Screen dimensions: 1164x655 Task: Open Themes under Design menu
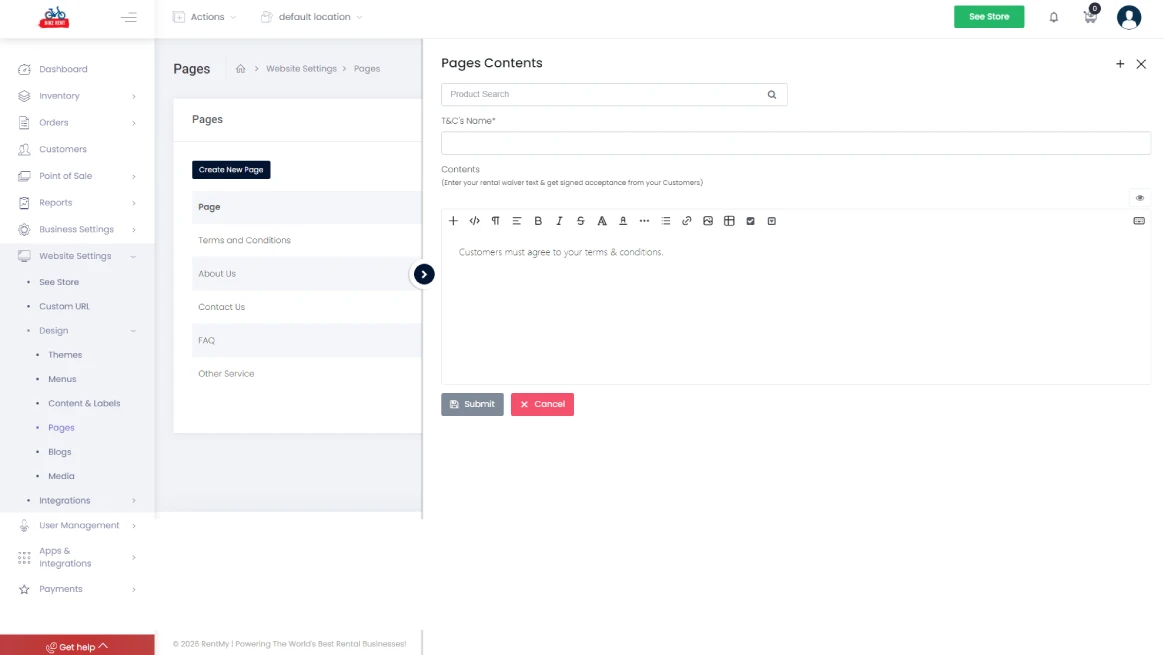click(x=65, y=355)
